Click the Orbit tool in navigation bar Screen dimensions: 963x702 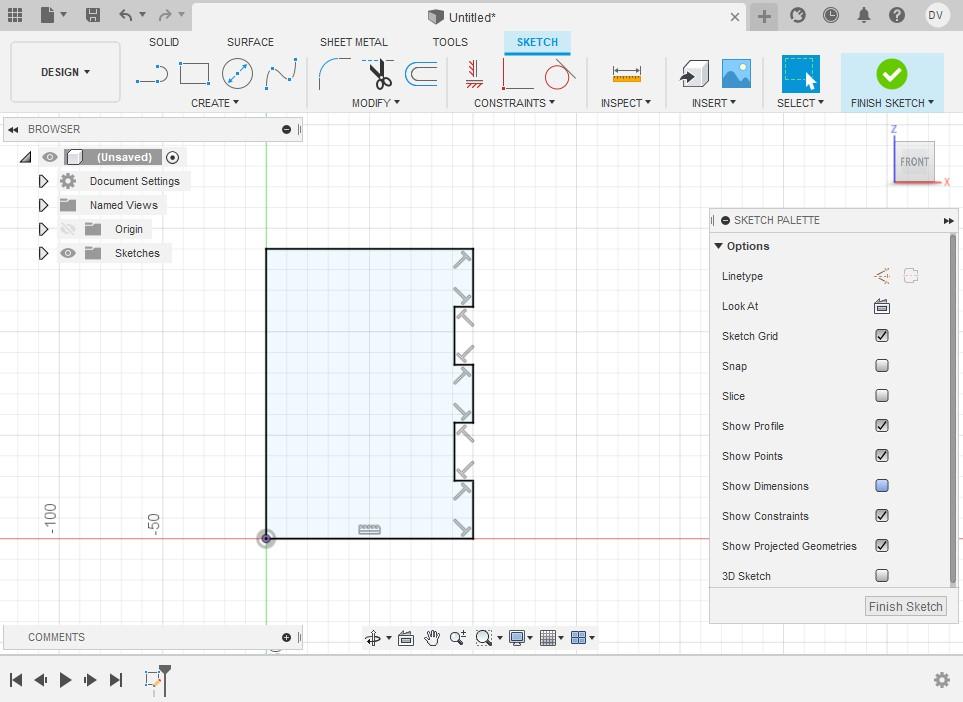point(373,638)
